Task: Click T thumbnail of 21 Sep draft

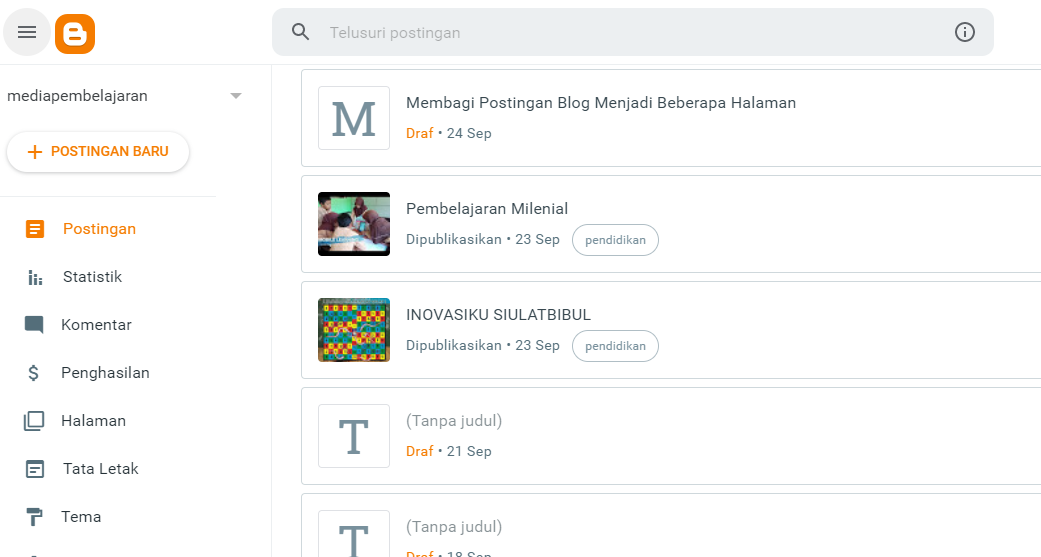Action: (x=354, y=436)
